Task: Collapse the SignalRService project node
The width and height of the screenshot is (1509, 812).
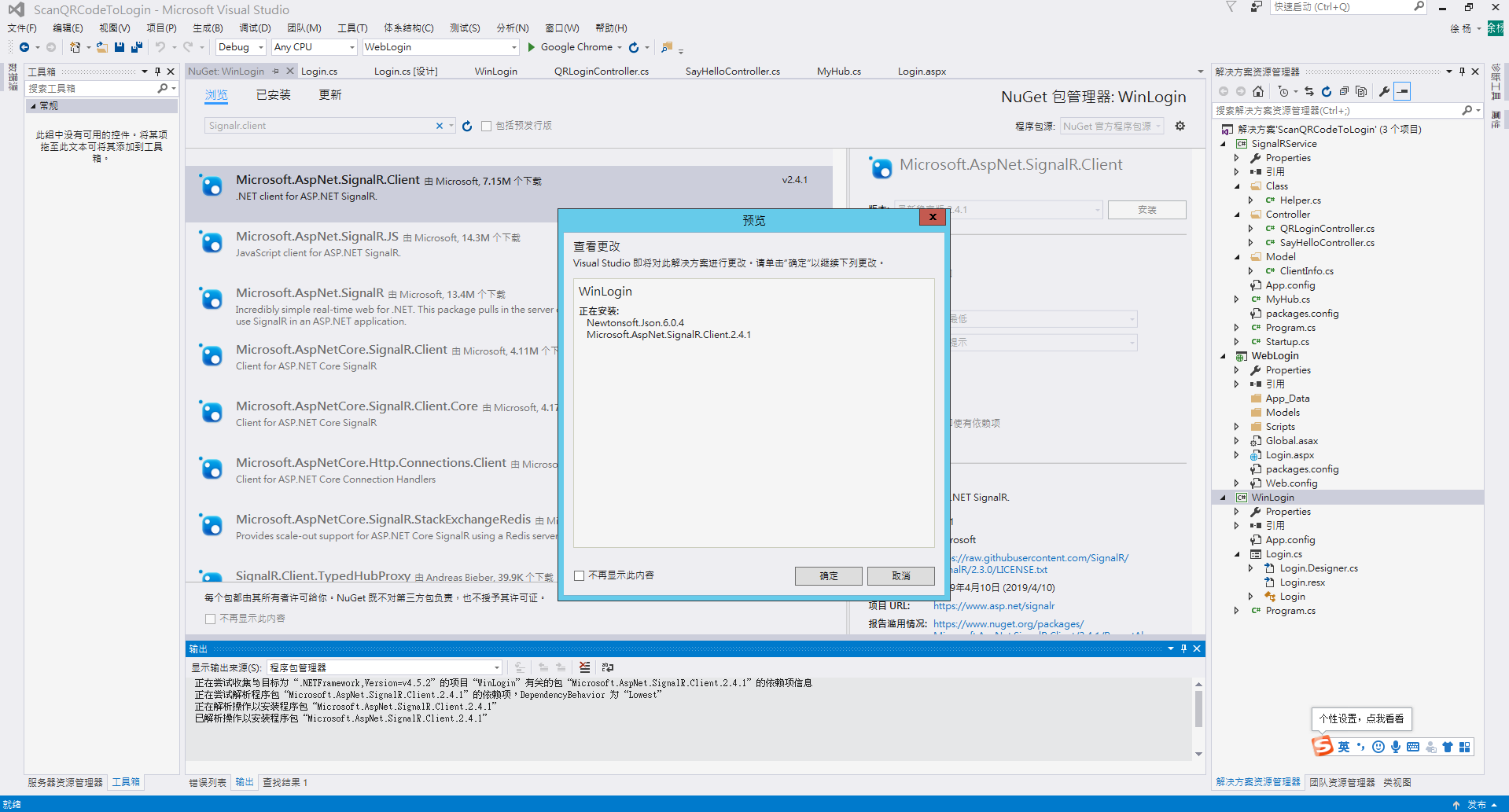Action: (x=1224, y=144)
